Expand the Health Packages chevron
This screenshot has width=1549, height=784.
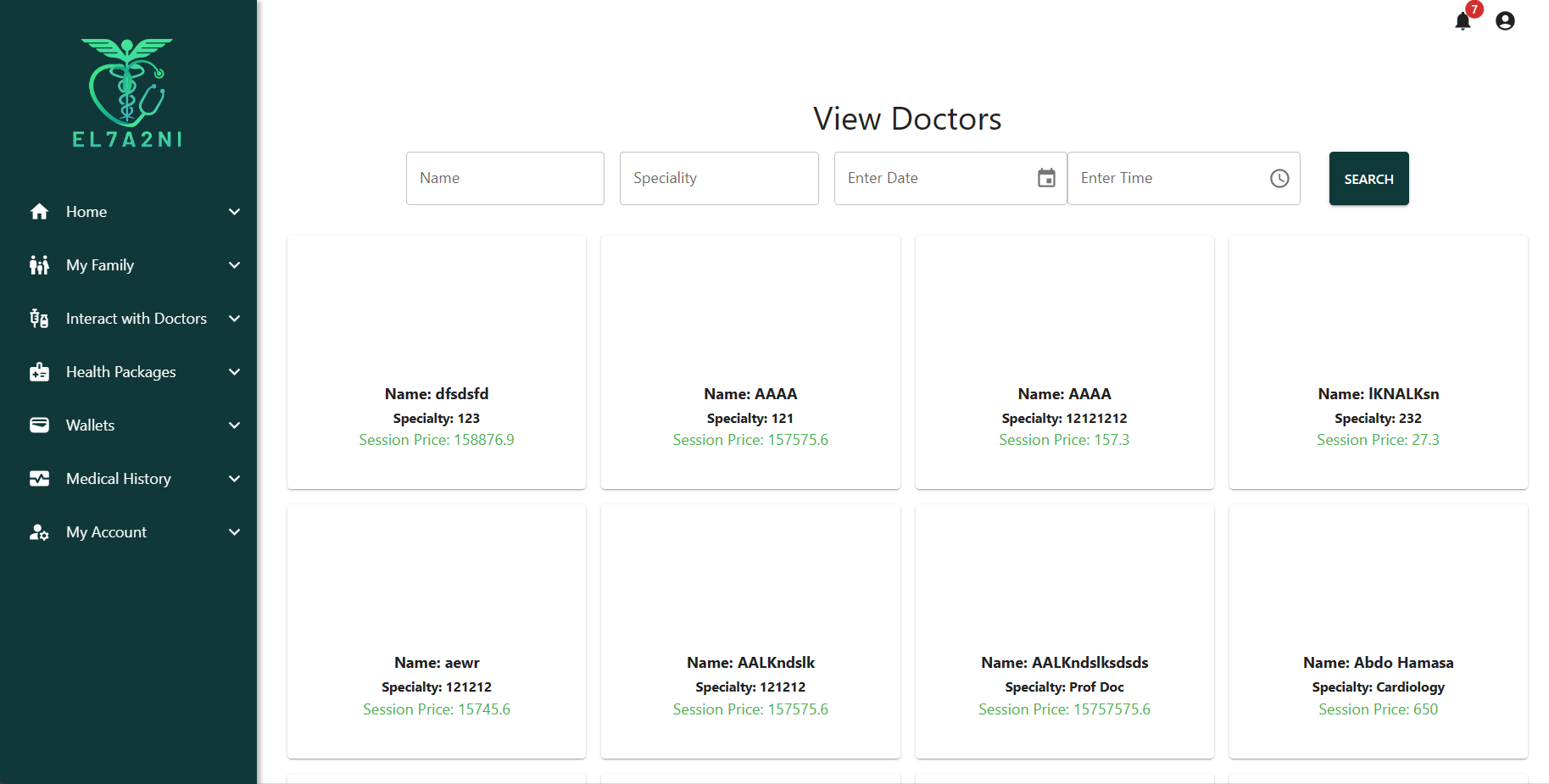[235, 372]
